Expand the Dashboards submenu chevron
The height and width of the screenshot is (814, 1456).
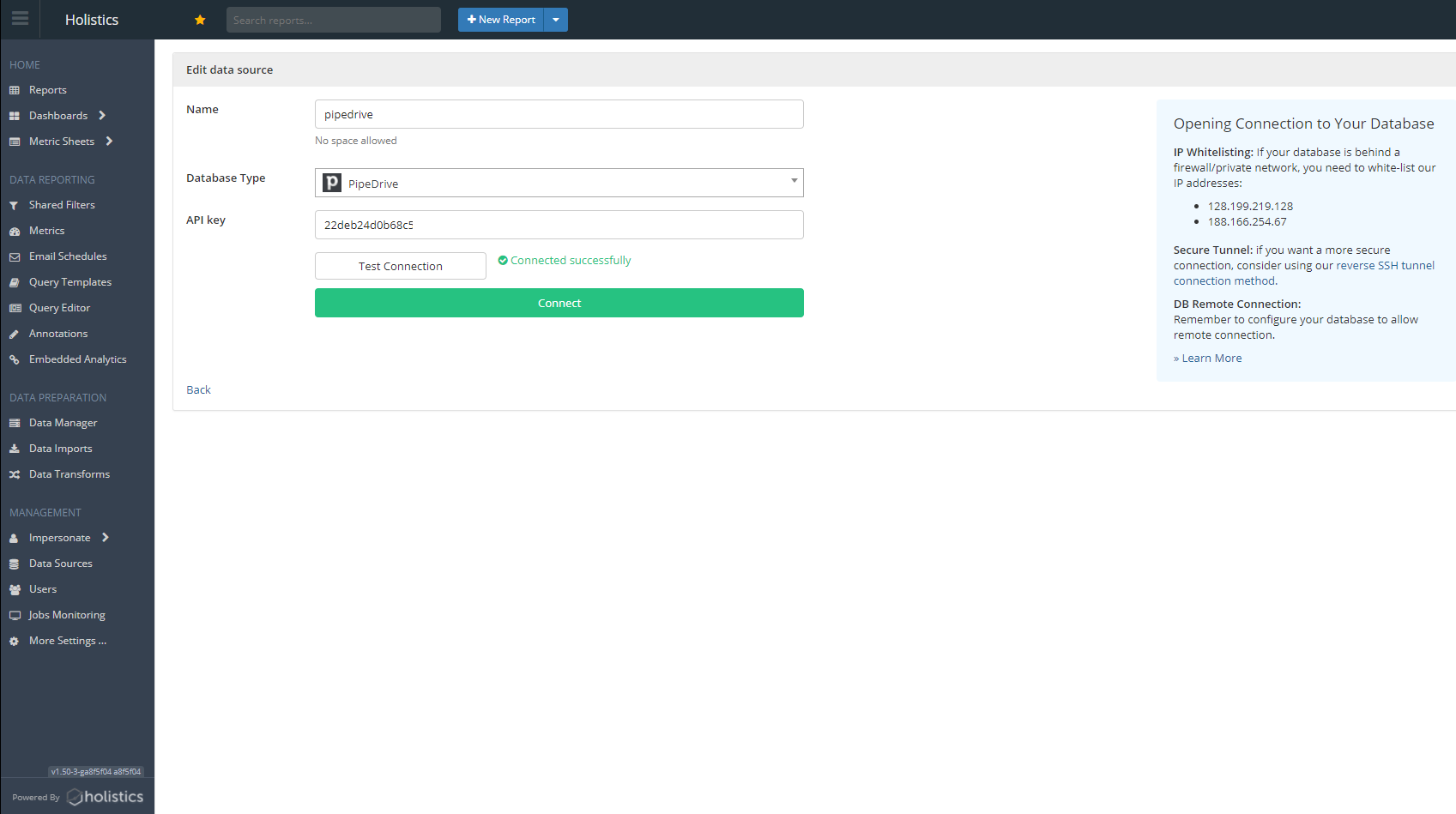coord(102,116)
